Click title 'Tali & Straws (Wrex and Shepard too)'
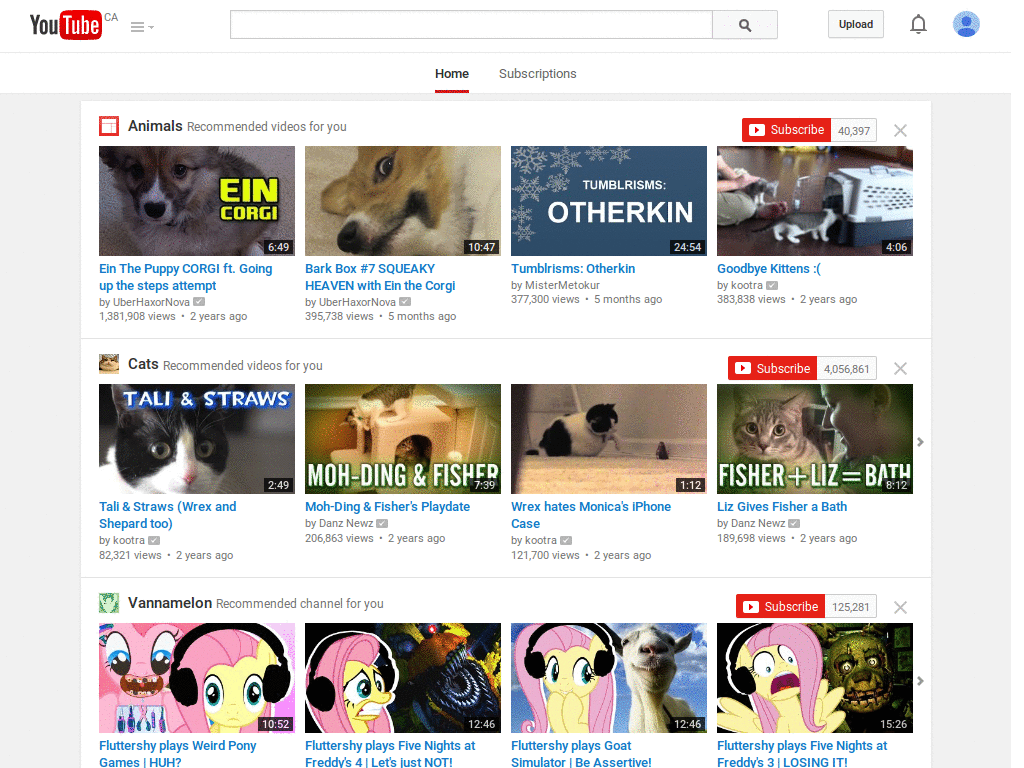This screenshot has height=768, width=1024. pos(167,515)
